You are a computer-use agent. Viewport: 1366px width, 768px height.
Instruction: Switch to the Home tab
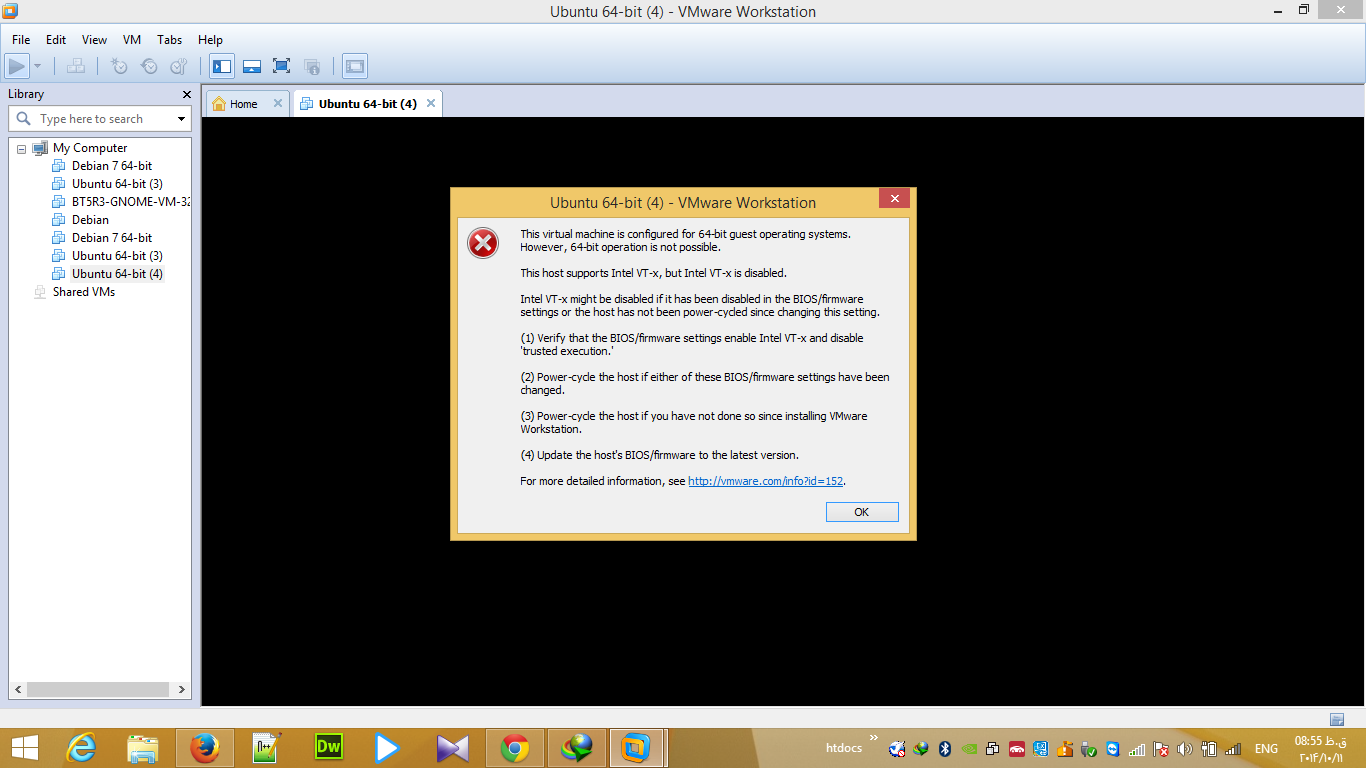pos(243,104)
